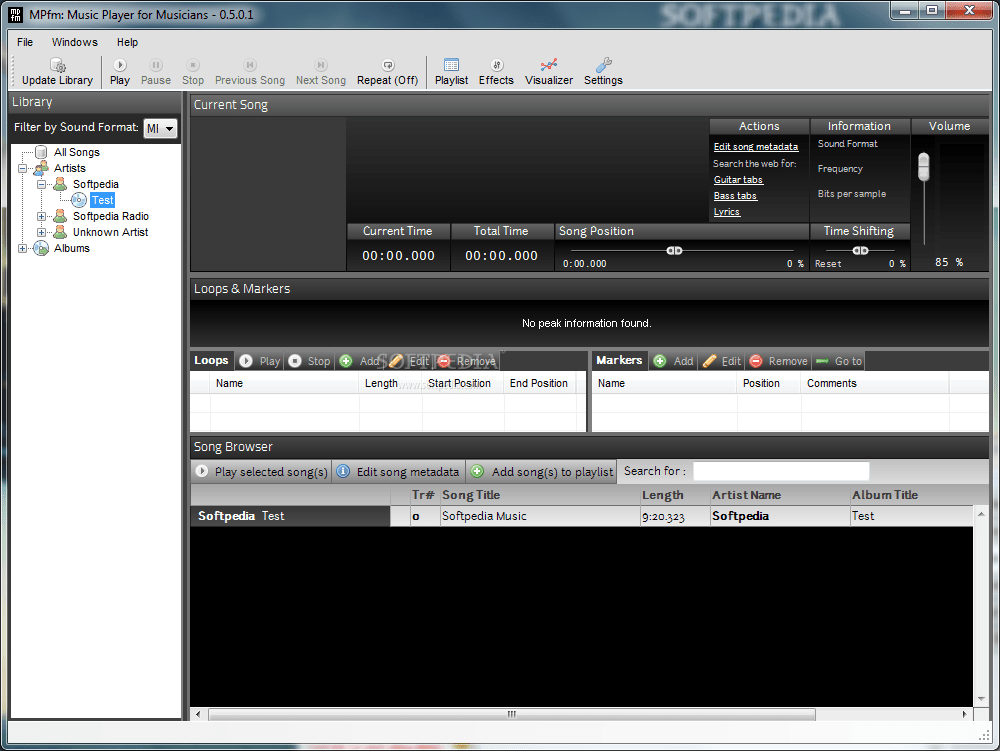Search the web for Bass tabs
Screen dimensions: 1000x751
tap(735, 196)
